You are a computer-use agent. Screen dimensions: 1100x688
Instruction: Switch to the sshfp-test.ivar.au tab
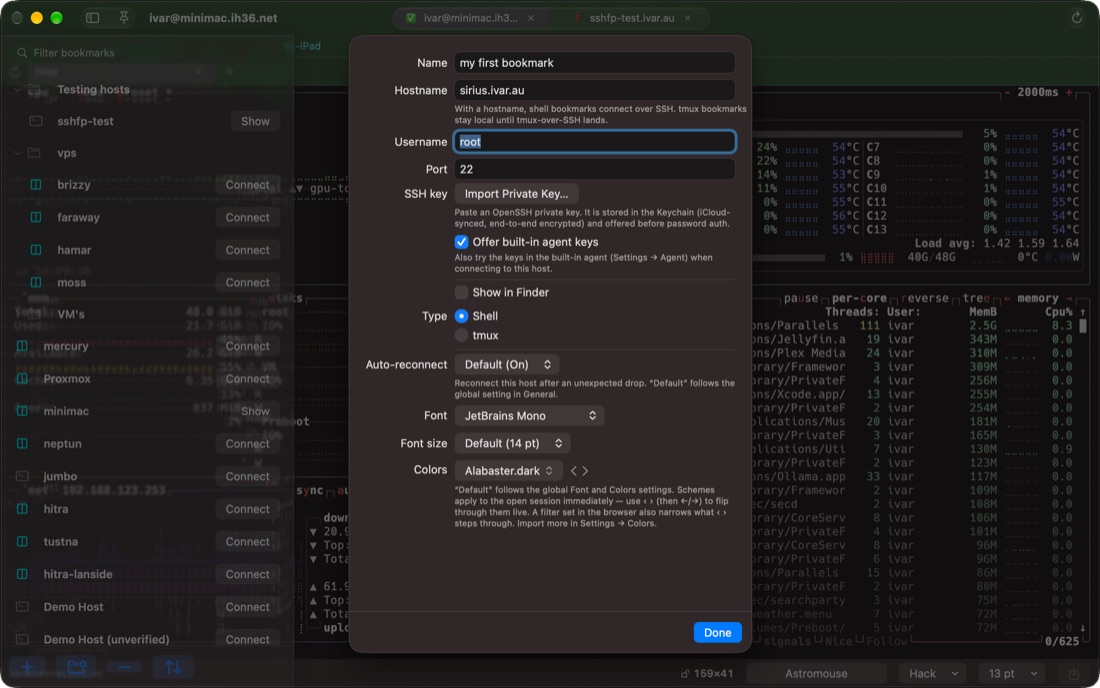(631, 18)
